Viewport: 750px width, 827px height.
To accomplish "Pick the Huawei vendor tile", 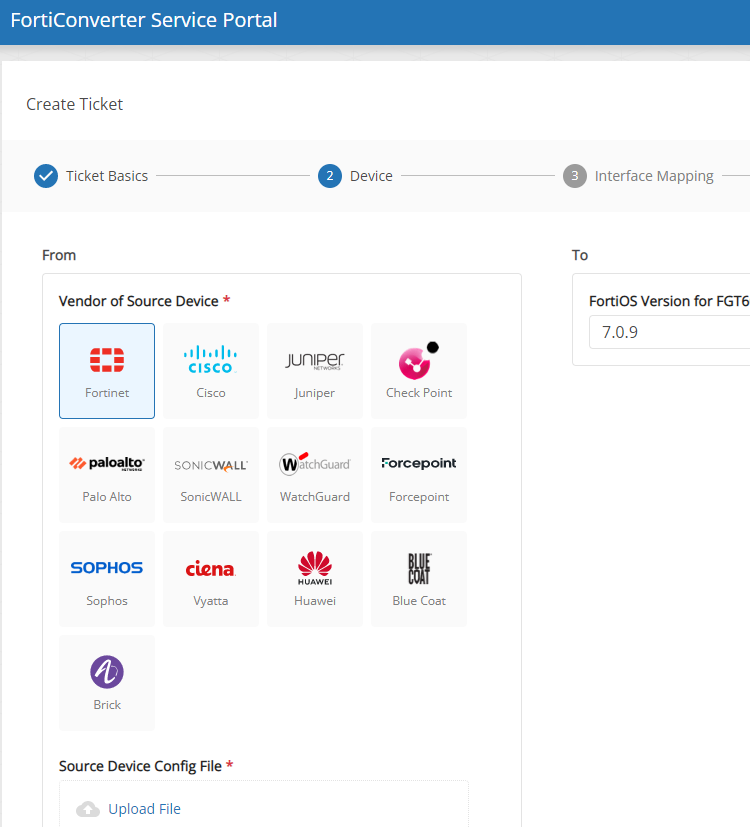I will tap(315, 579).
